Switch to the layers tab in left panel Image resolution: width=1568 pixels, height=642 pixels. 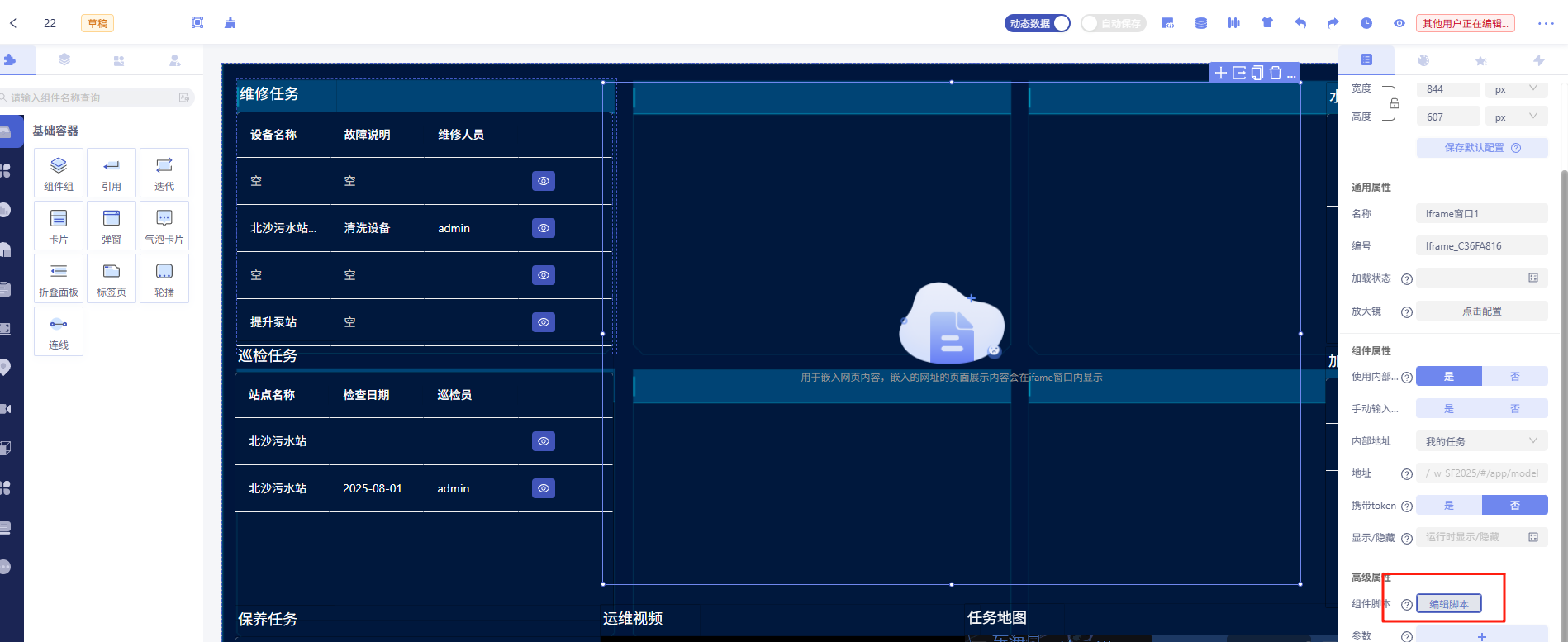coord(64,59)
